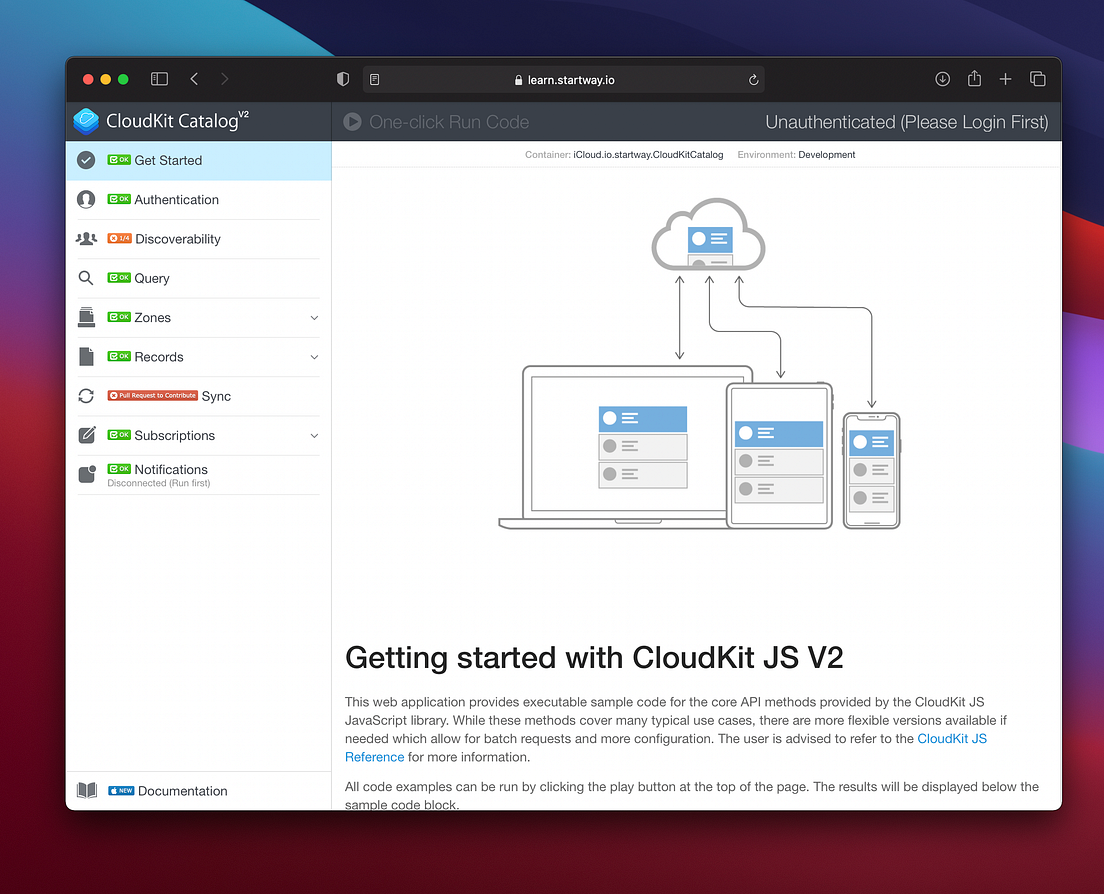This screenshot has height=894, width=1104.
Task: Select Get Started in the navigation
Action: coord(170,160)
